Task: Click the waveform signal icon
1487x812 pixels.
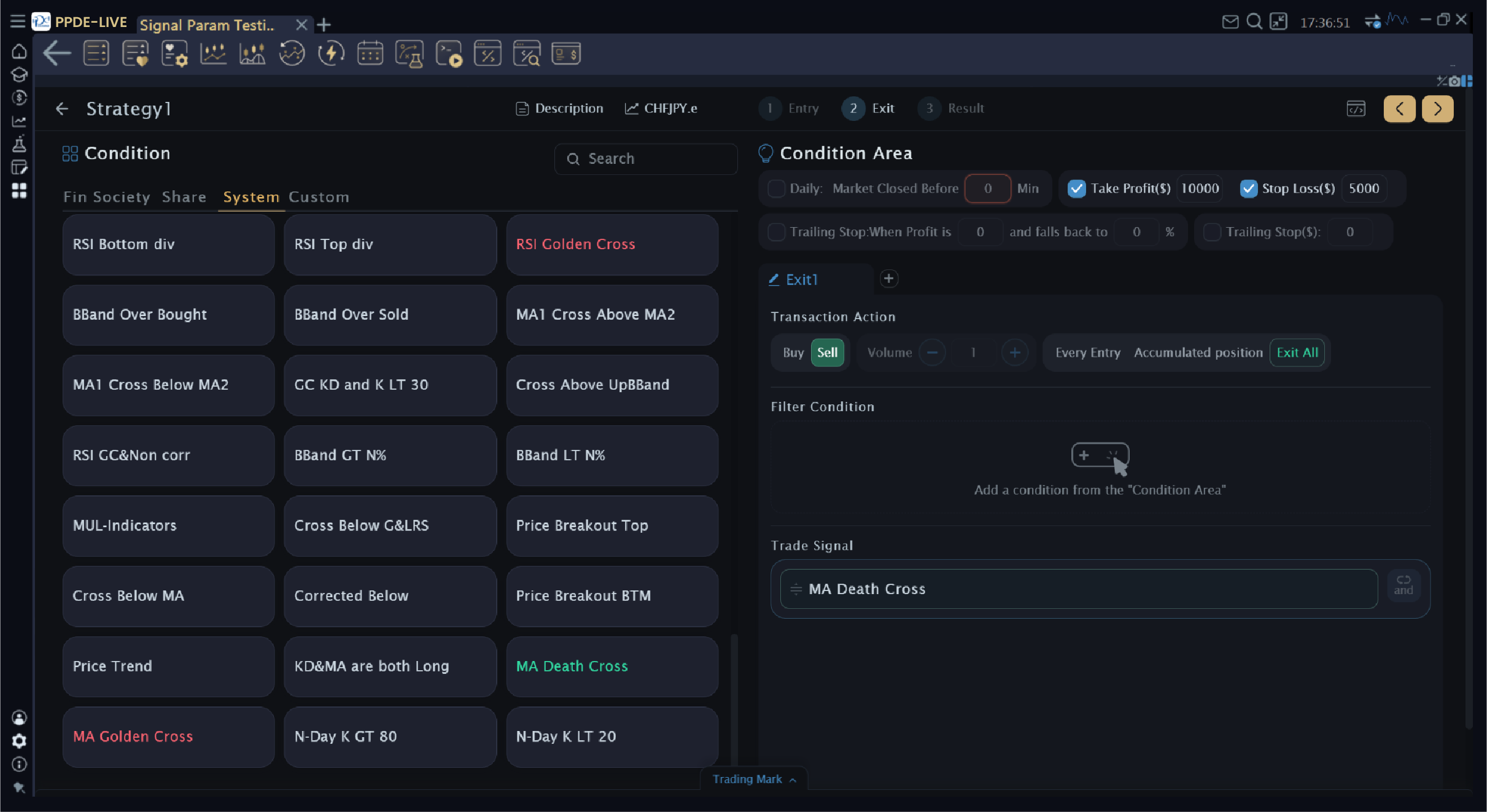Action: pyautogui.click(x=1397, y=20)
